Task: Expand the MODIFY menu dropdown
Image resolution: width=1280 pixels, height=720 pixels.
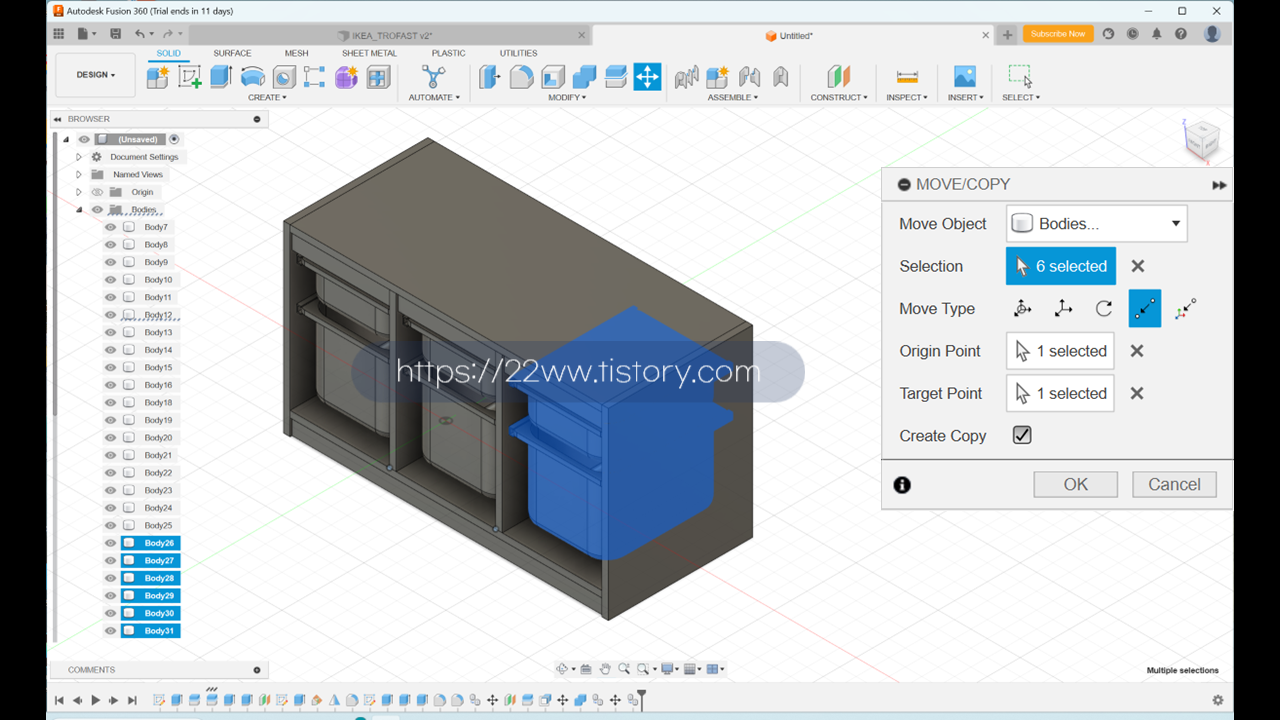Action: 567,97
